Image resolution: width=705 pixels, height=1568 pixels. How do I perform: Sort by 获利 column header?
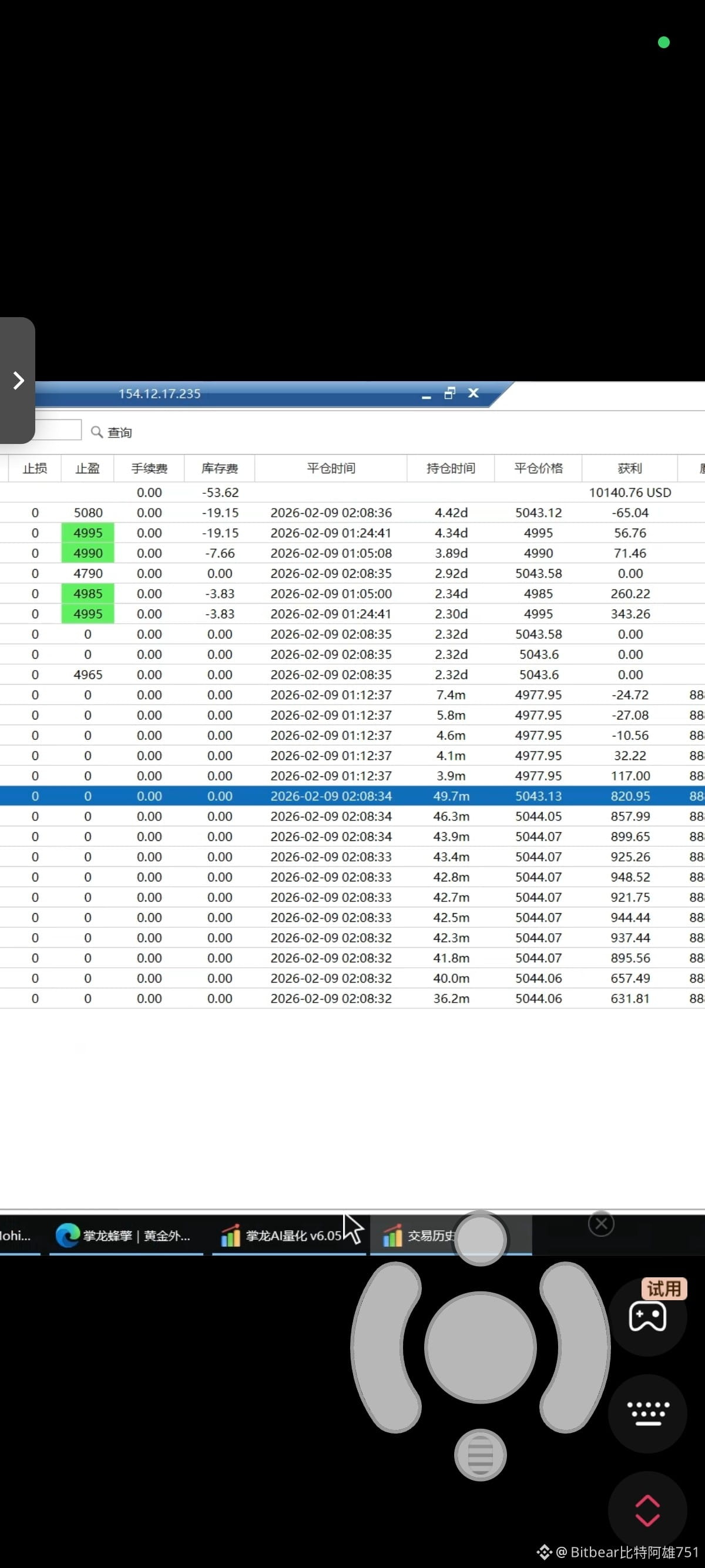pos(630,468)
